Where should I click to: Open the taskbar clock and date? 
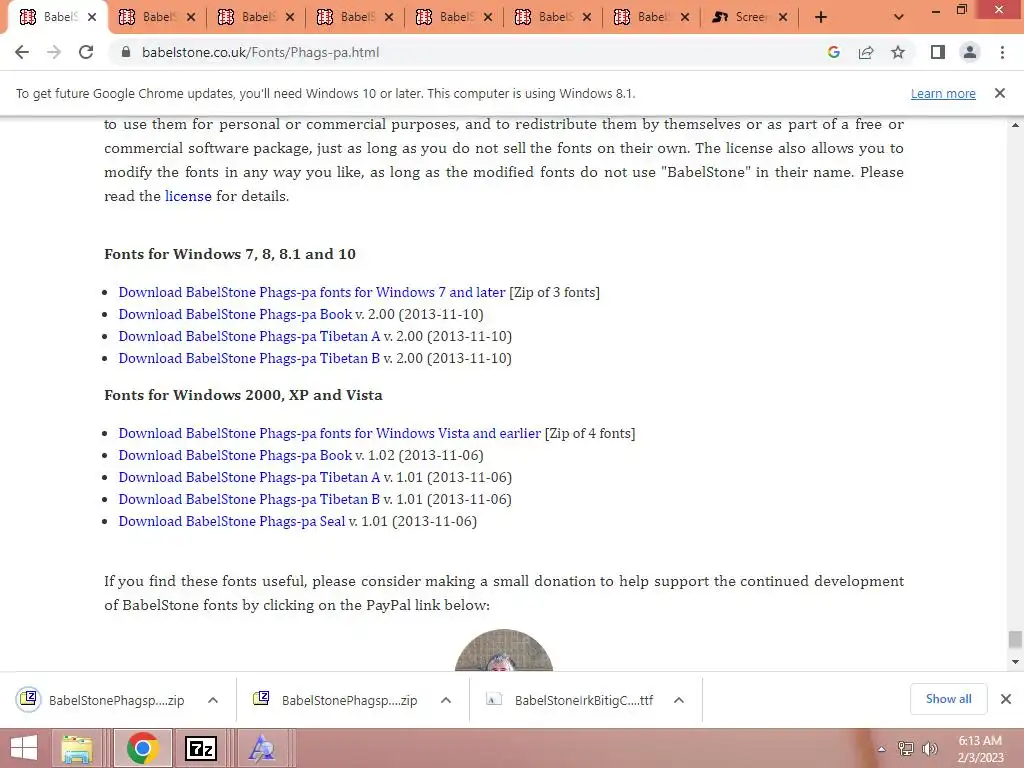980,749
